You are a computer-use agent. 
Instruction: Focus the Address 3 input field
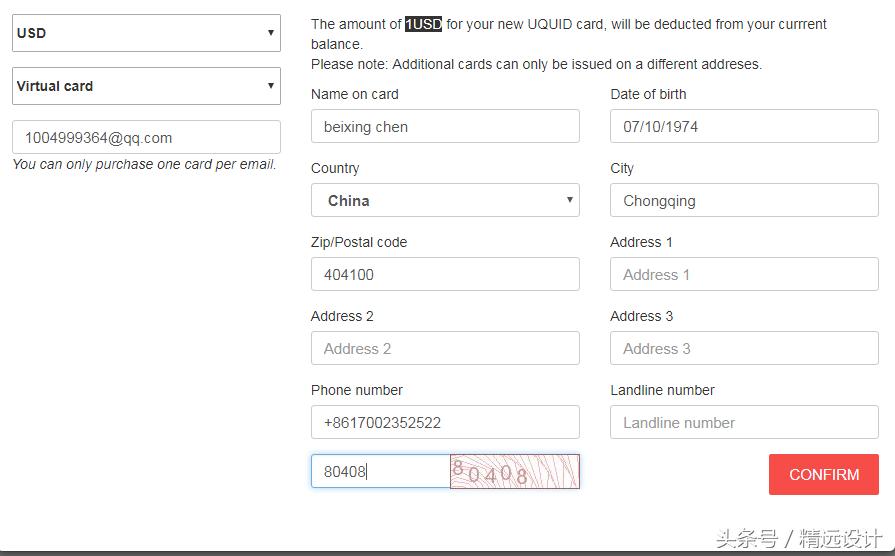[x=744, y=349]
